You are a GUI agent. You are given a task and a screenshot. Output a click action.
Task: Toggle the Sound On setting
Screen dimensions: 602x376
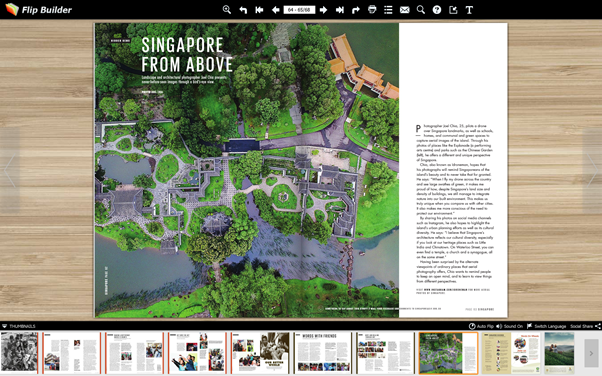coord(509,326)
